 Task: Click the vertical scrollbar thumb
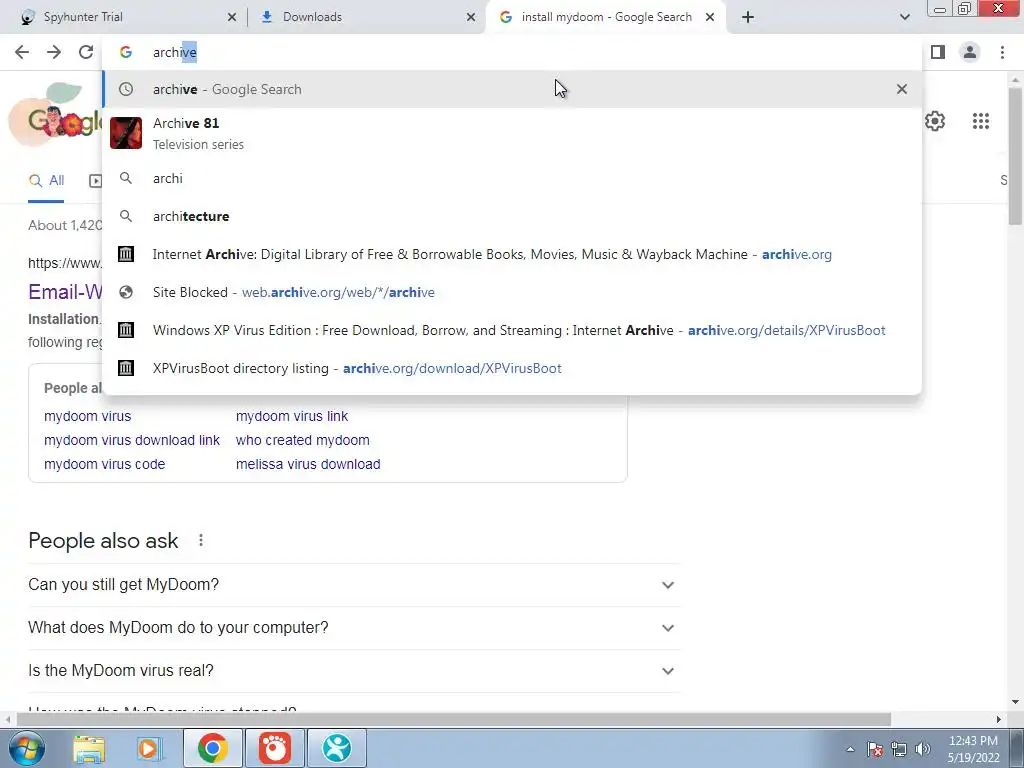pyautogui.click(x=1015, y=155)
